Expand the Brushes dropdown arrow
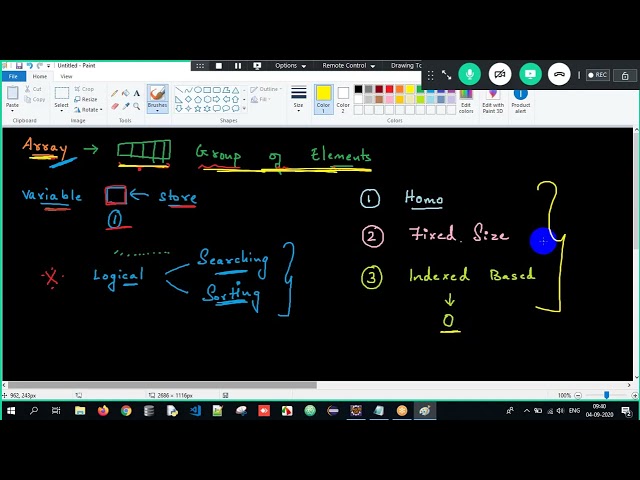640x480 pixels. [x=157, y=111]
